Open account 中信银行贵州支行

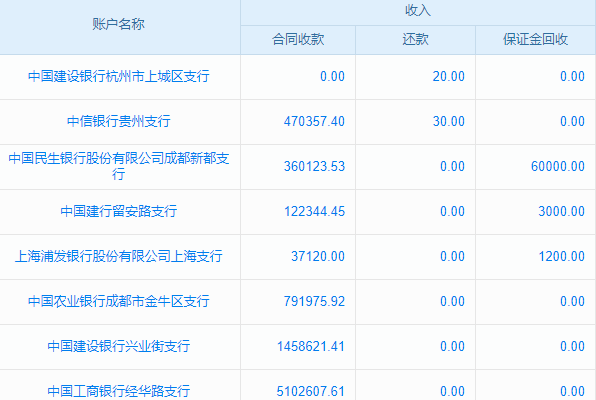[x=119, y=121]
